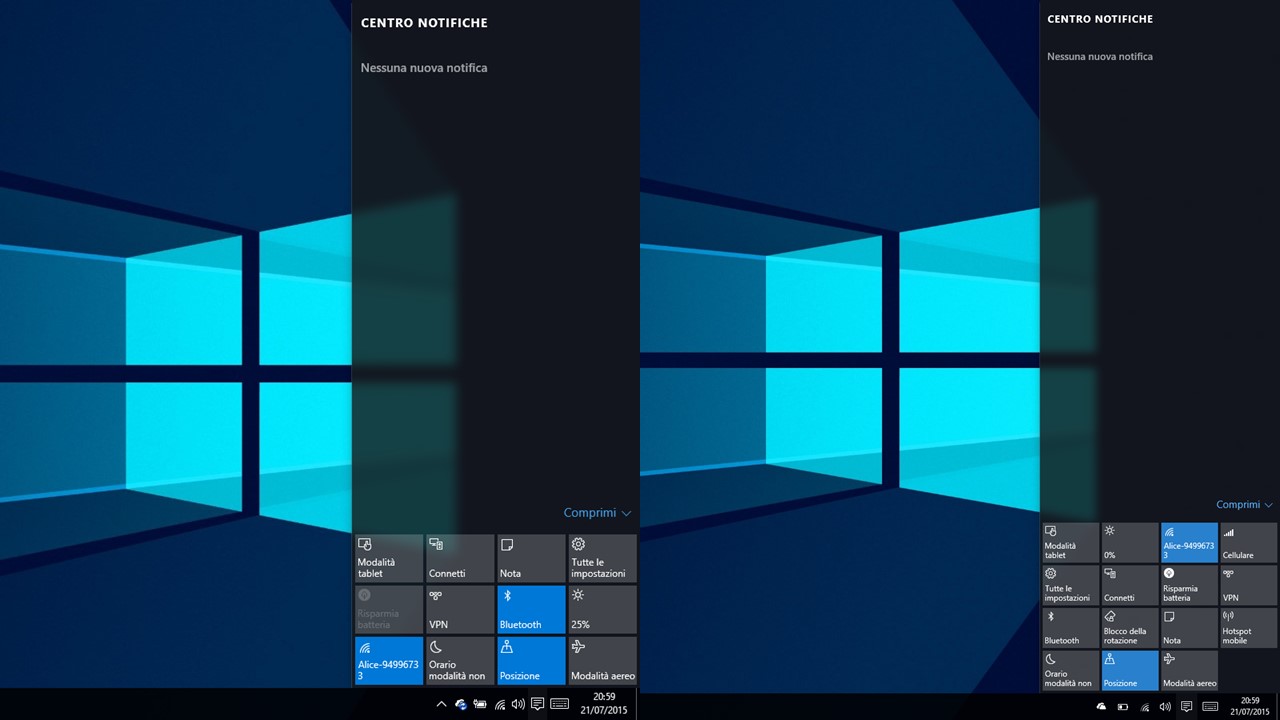Viewport: 1280px width, 720px height.
Task: Collapse quick actions with left Comprimi
Action: point(597,513)
